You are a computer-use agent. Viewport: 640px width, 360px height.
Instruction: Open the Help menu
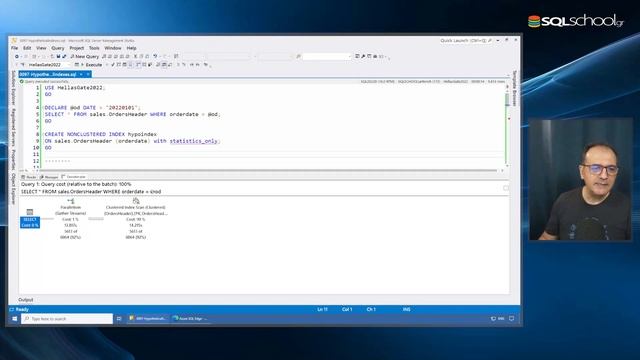coord(131,48)
